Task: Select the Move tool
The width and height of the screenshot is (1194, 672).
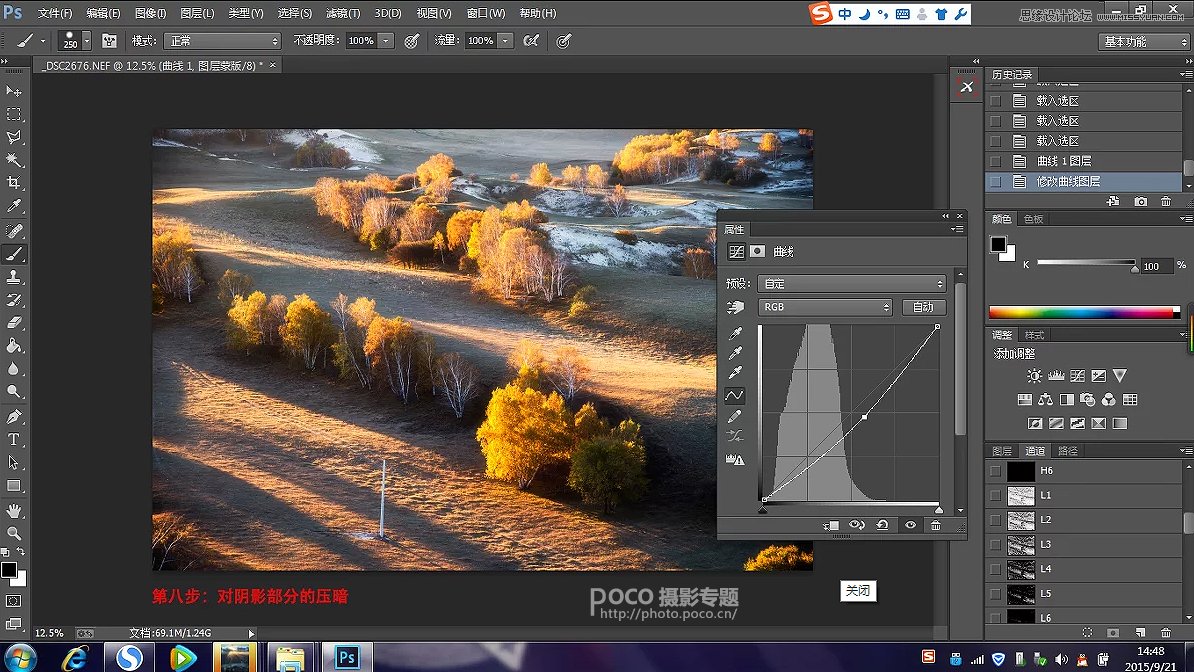Action: coord(14,91)
